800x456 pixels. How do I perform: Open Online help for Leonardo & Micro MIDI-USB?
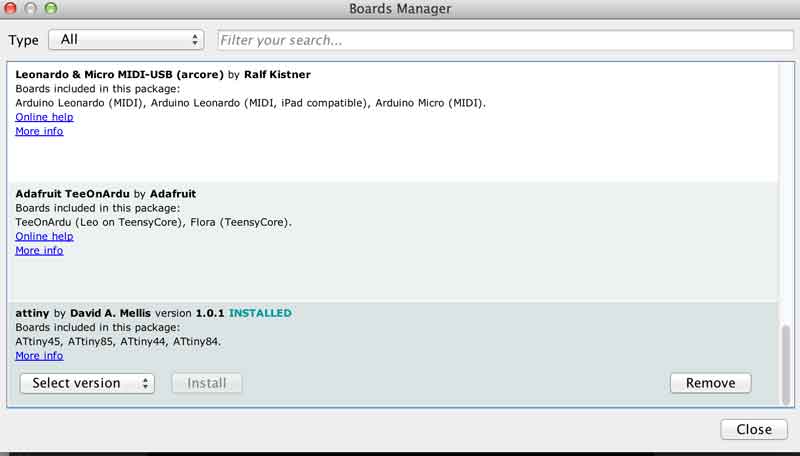click(x=44, y=117)
